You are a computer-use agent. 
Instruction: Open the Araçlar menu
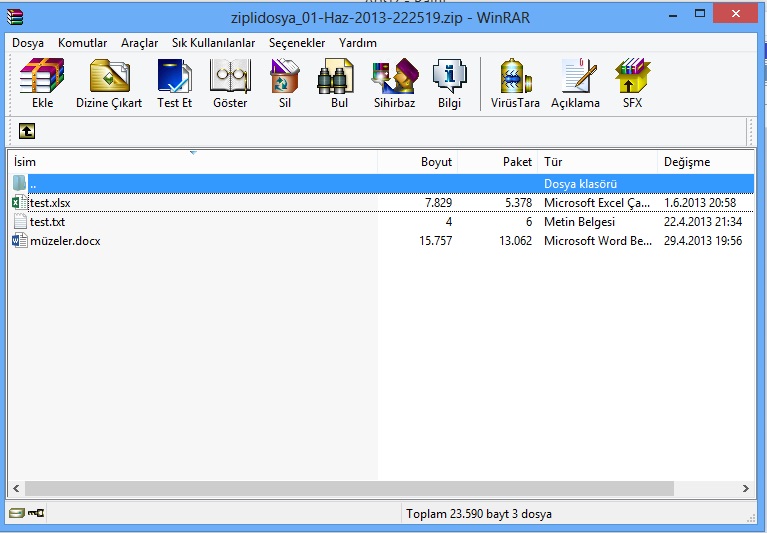[x=139, y=43]
